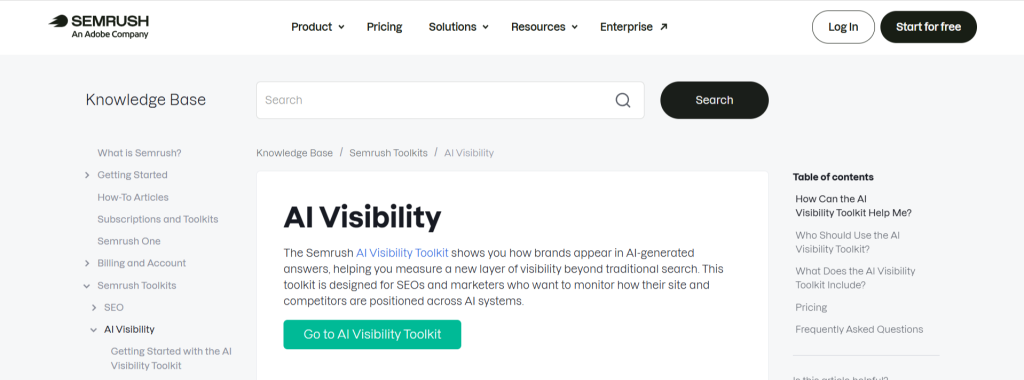Viewport: 1024px width, 380px height.
Task: Expand the Billing and Account section
Action: (x=87, y=263)
